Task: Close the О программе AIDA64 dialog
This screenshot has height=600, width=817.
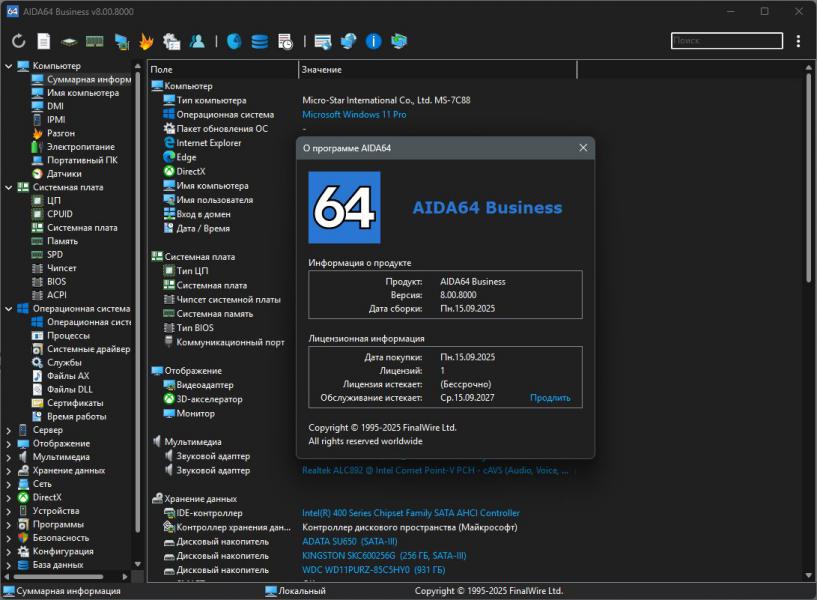Action: click(583, 148)
